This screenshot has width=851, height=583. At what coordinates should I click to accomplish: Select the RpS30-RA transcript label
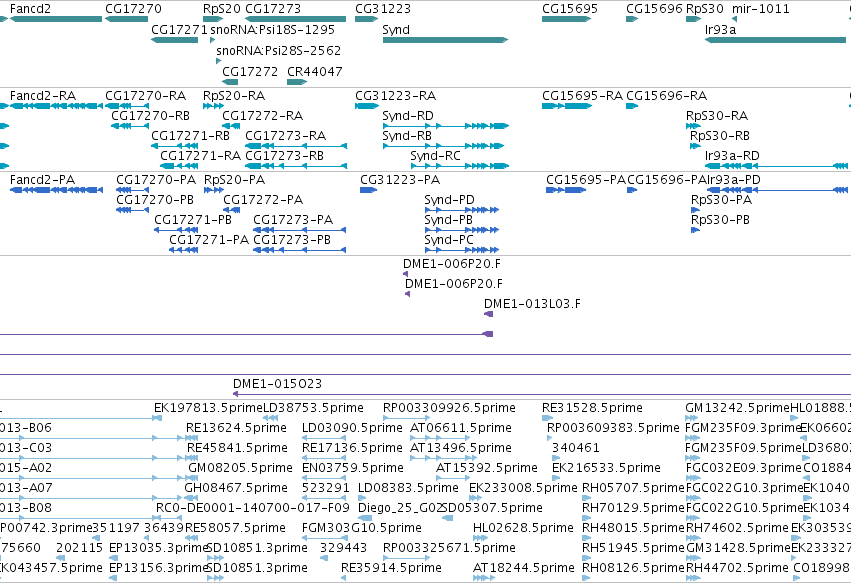[717, 116]
